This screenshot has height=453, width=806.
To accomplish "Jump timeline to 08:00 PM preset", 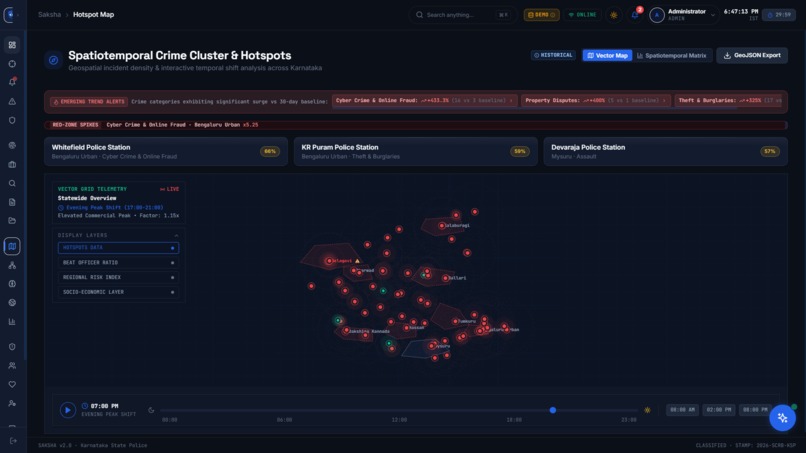I will click(755, 410).
